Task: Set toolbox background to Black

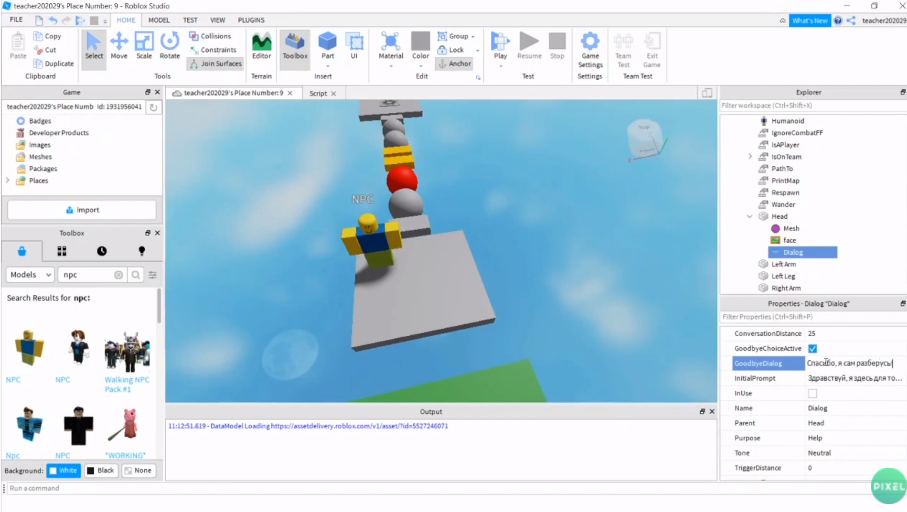Action: tap(101, 470)
